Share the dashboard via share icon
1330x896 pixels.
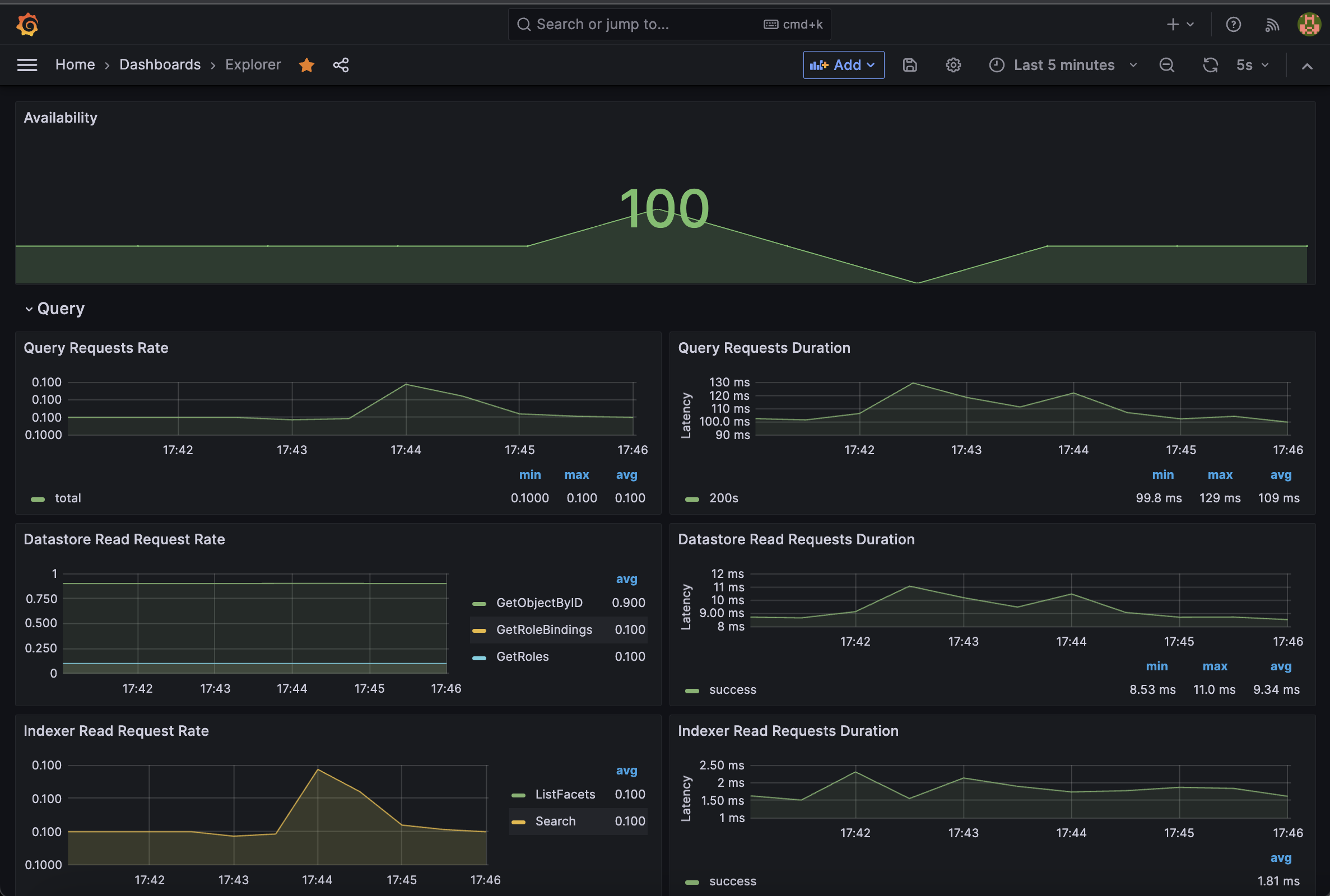(x=341, y=65)
